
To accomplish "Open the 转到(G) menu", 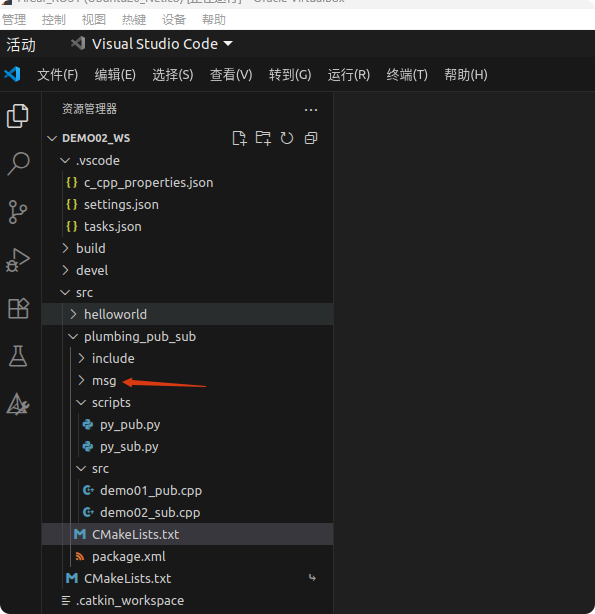I will 290,74.
